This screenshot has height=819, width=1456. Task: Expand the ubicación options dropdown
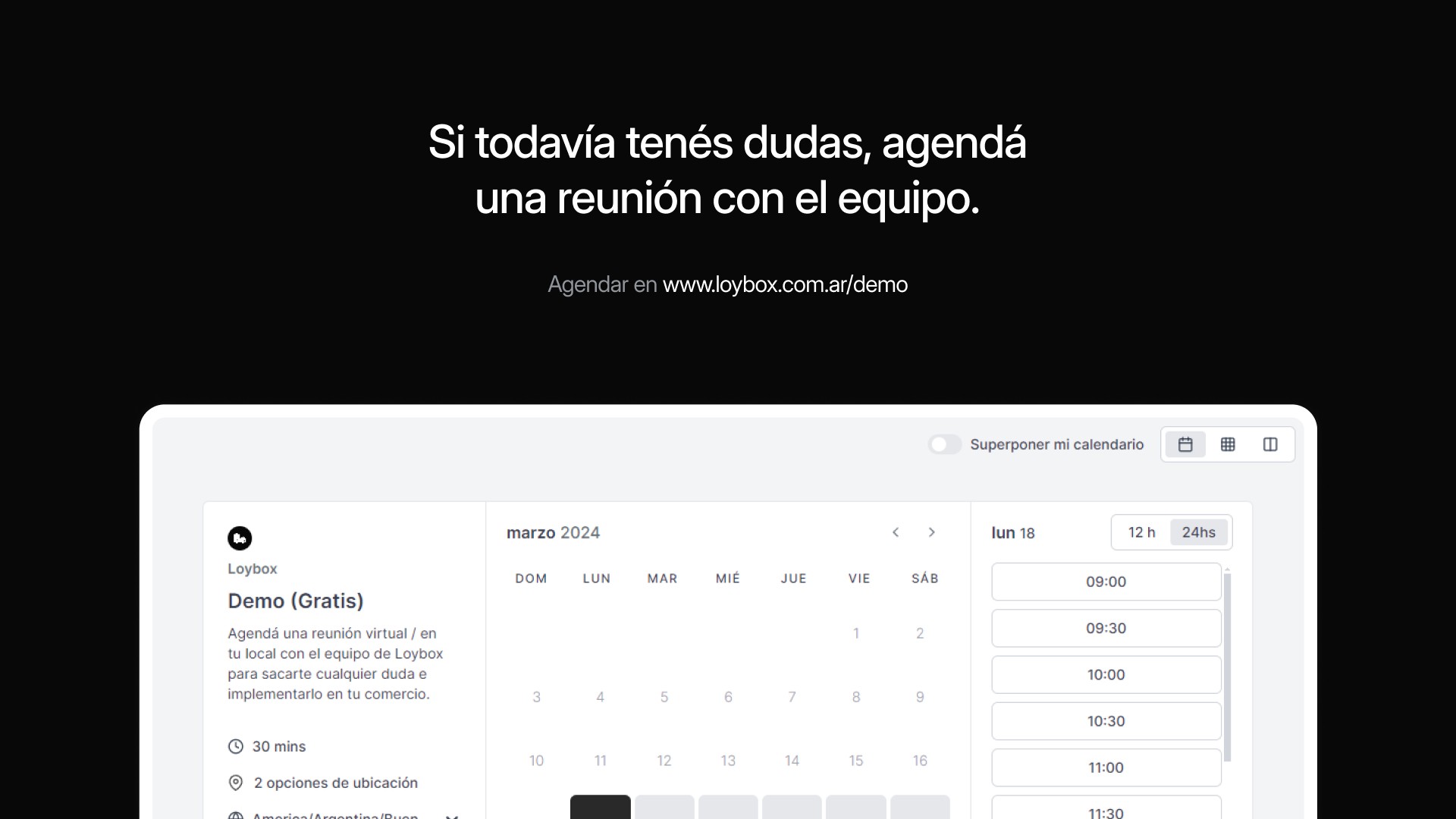334,783
